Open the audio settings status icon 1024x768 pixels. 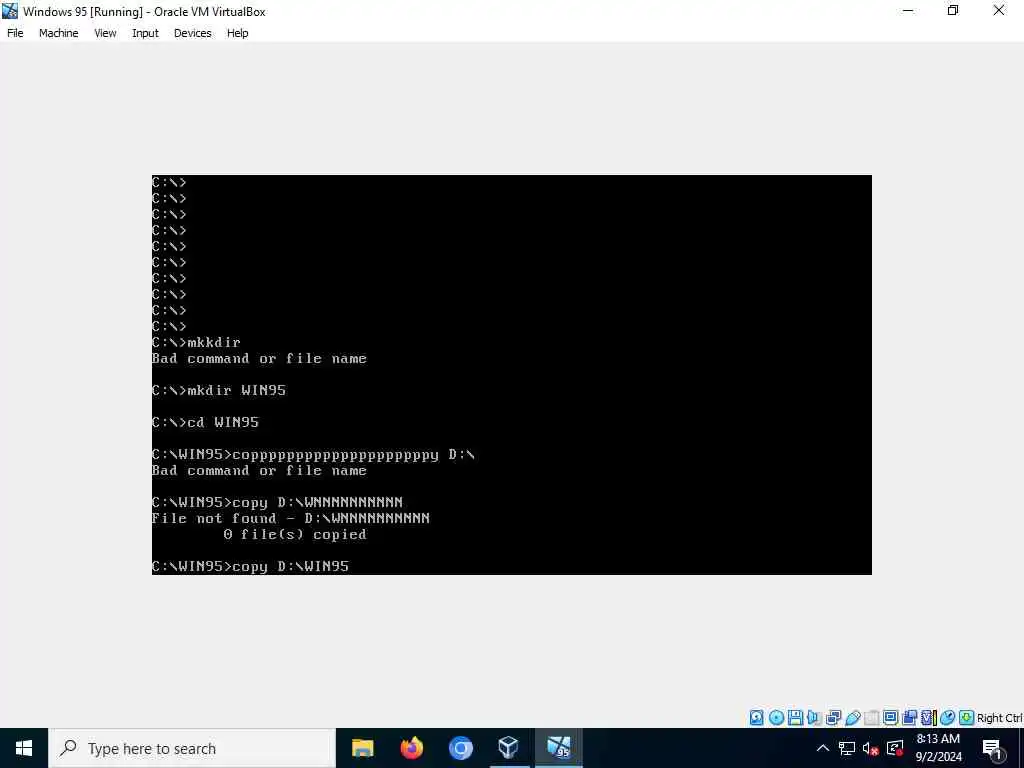814,718
